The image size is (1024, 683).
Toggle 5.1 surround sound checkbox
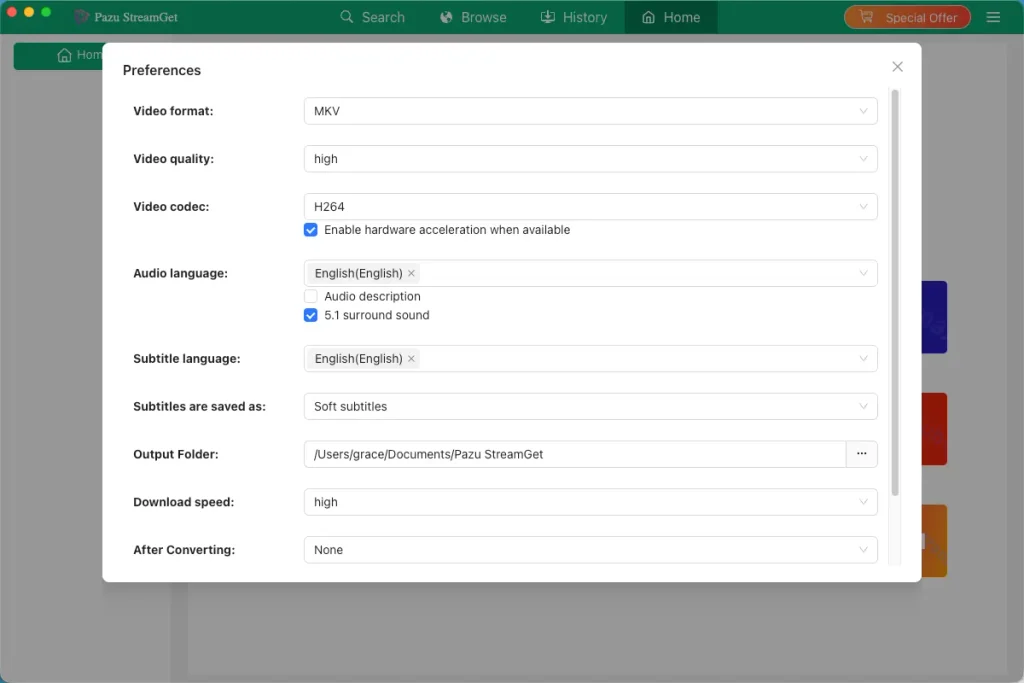pyautogui.click(x=311, y=315)
